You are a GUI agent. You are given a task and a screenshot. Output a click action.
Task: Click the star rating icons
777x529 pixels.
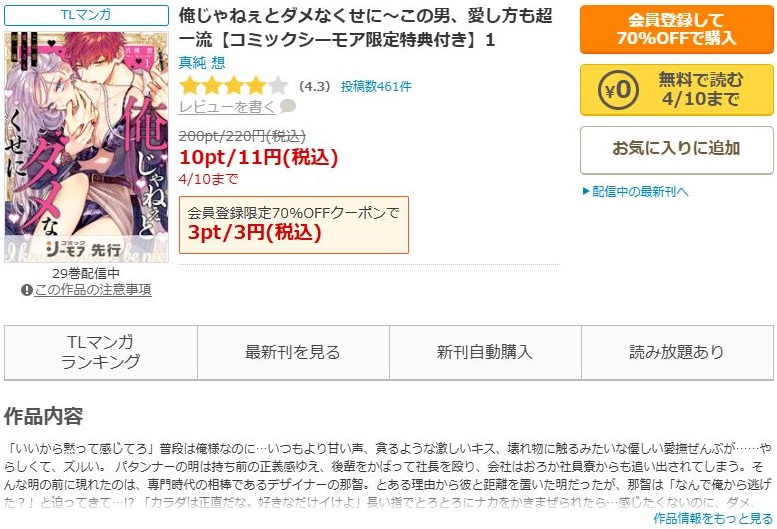pos(233,86)
